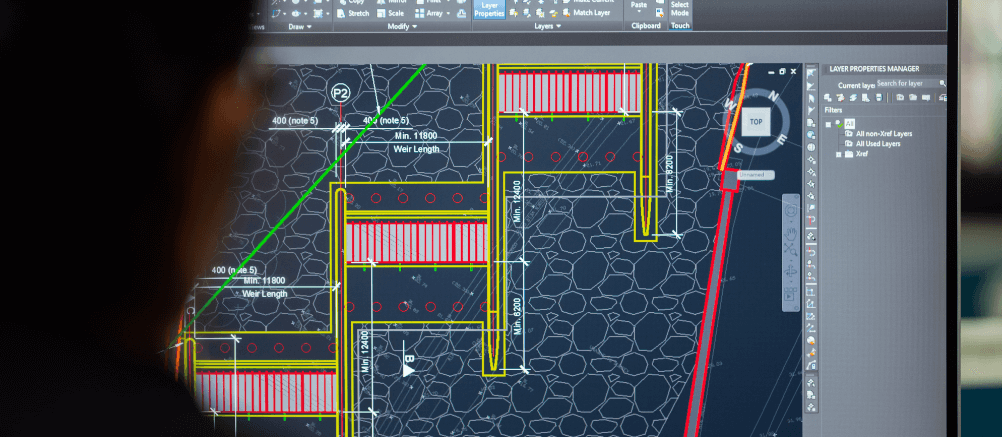Click in the Search for layer field
The image size is (1002, 437).
tap(907, 83)
